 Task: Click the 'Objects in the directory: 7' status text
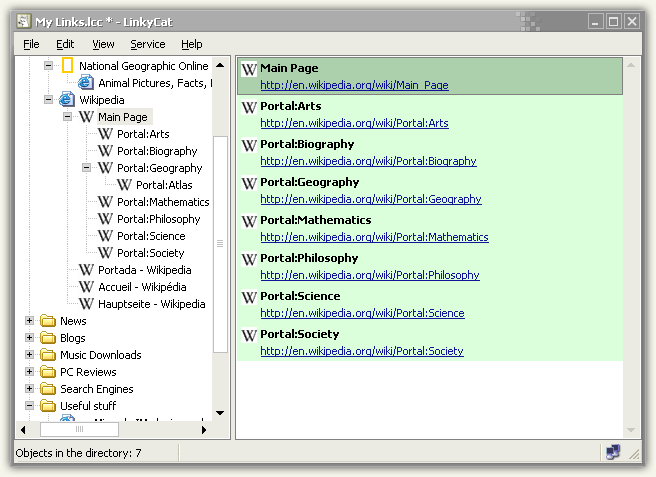pos(78,453)
